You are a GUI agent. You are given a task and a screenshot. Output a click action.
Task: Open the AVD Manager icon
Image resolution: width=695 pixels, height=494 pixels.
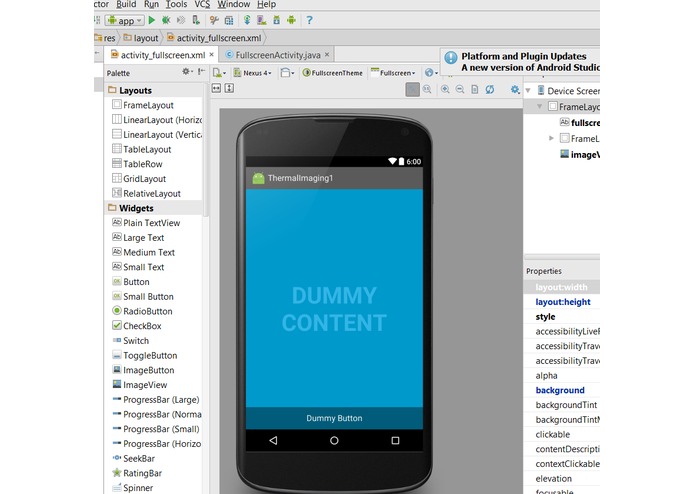262,20
